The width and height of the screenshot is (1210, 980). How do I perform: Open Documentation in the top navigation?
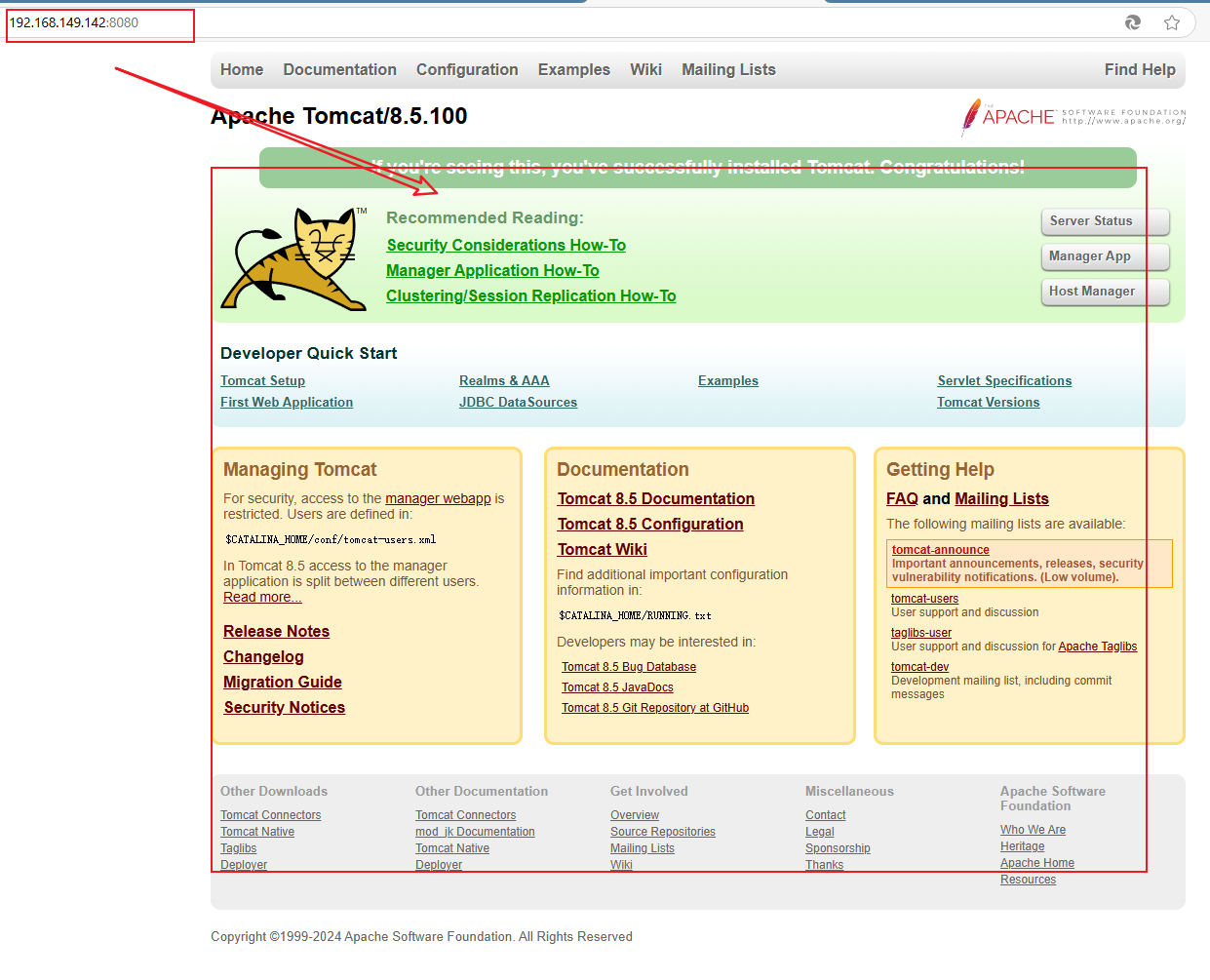tap(339, 69)
